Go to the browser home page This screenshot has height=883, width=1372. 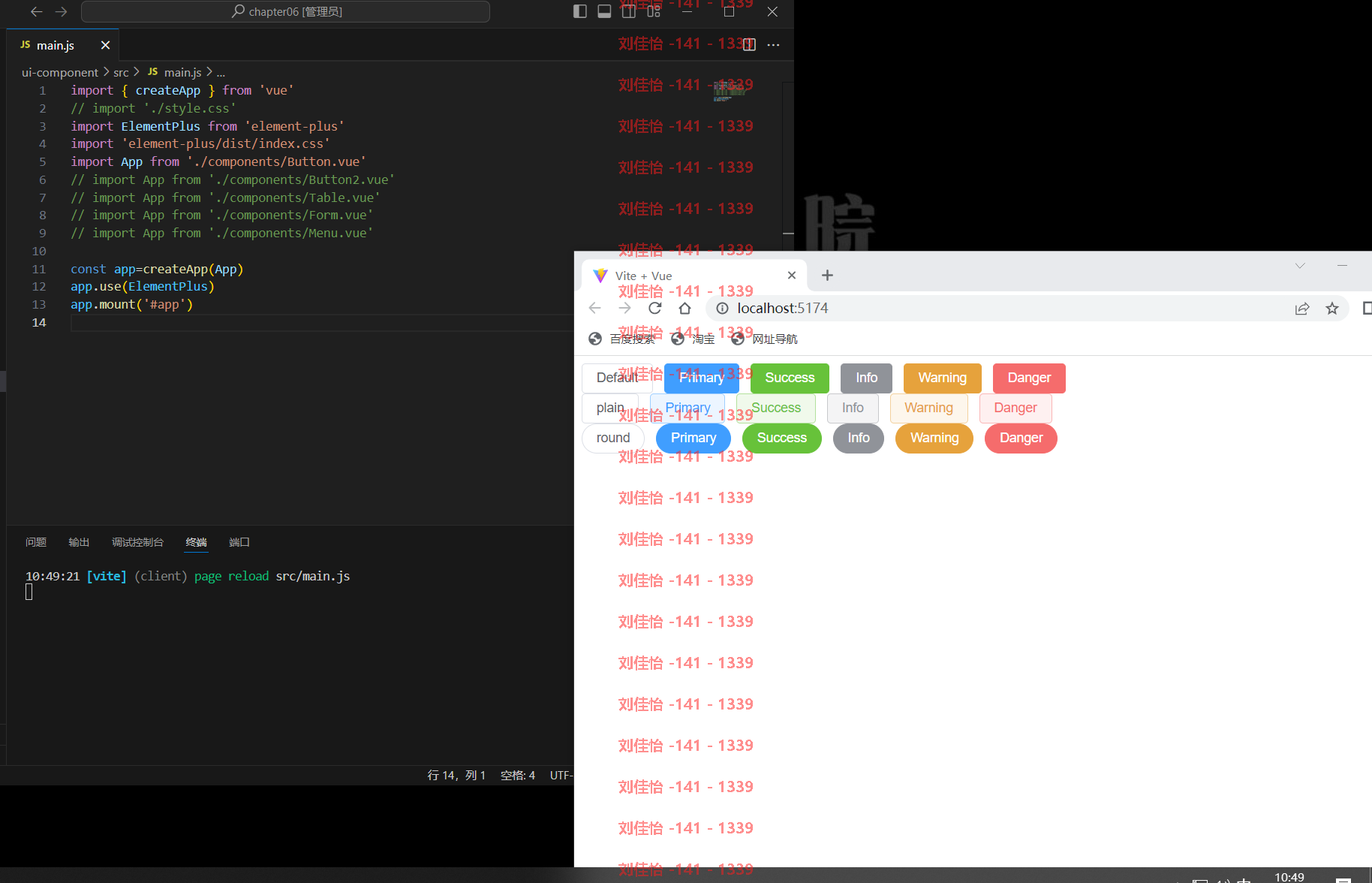point(684,308)
